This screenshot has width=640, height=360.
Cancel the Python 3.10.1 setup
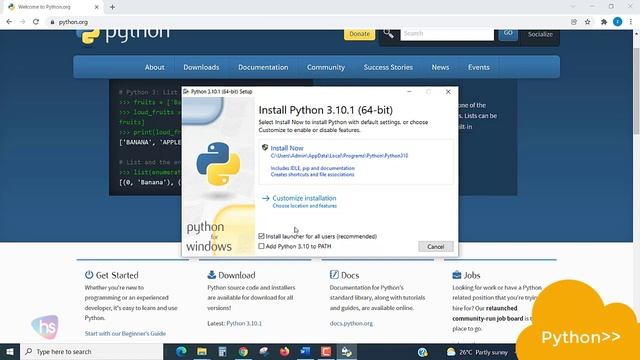coord(436,247)
